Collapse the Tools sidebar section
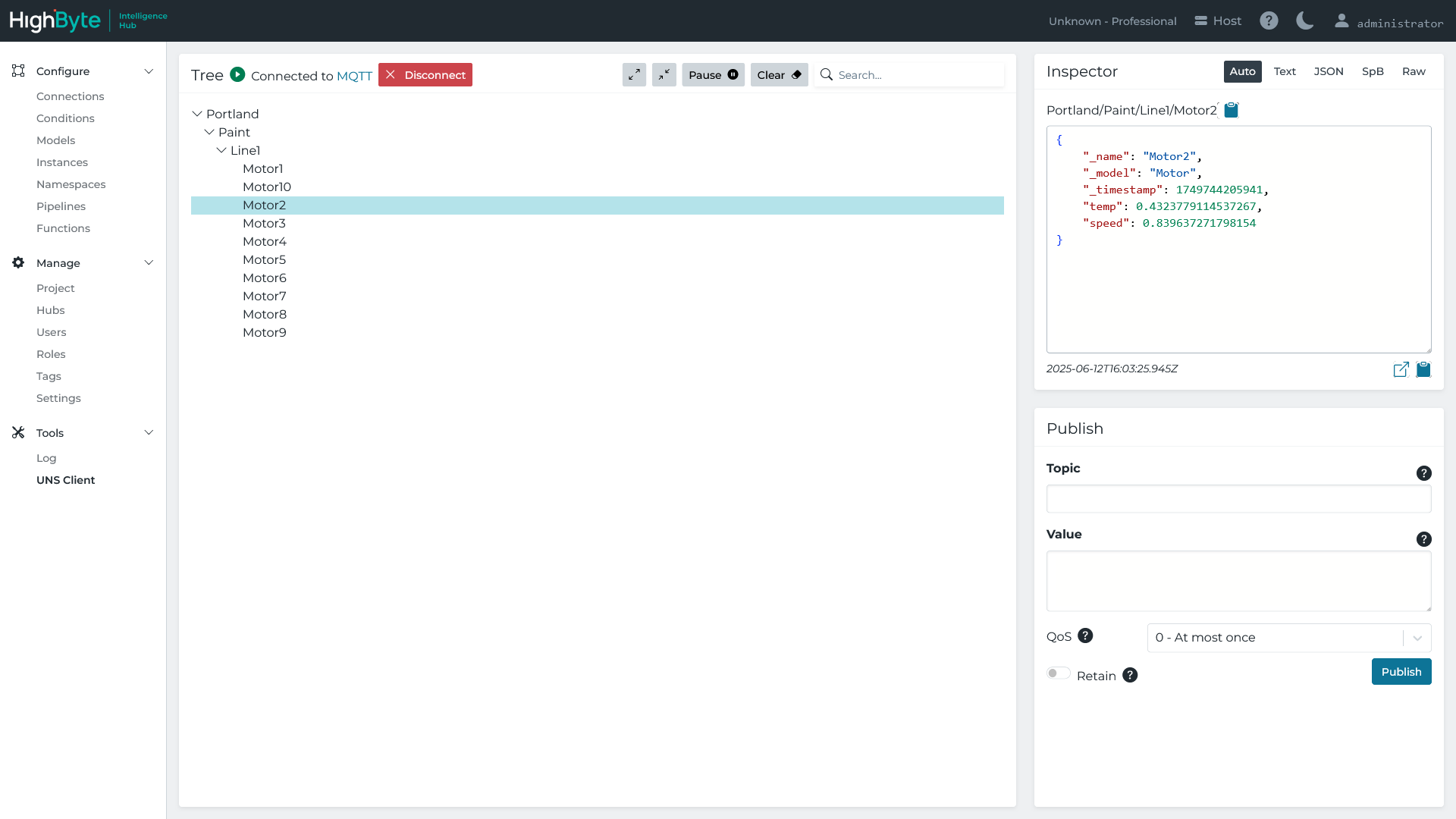This screenshot has height=819, width=1456. [x=149, y=433]
